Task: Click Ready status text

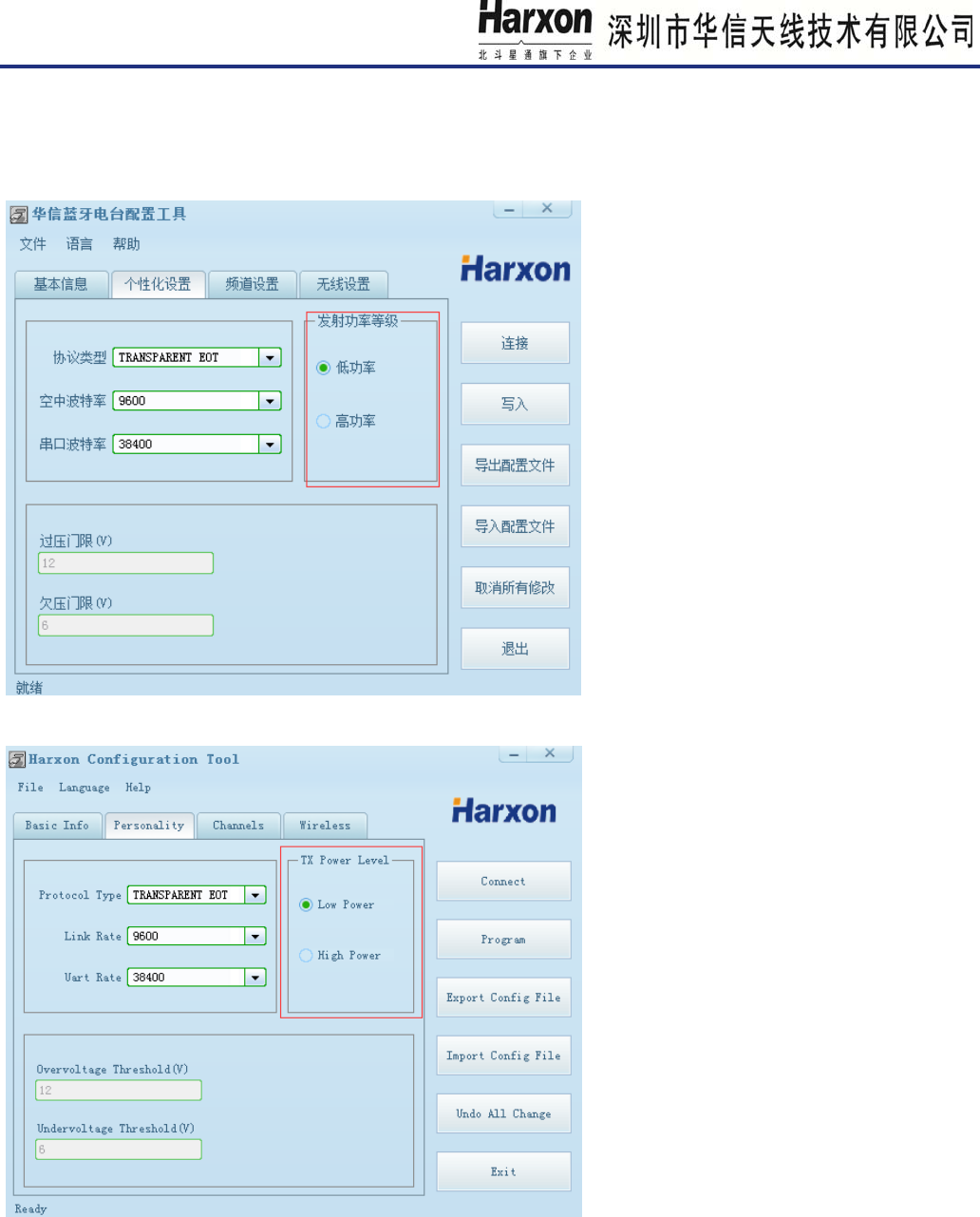Action: click(30, 1209)
